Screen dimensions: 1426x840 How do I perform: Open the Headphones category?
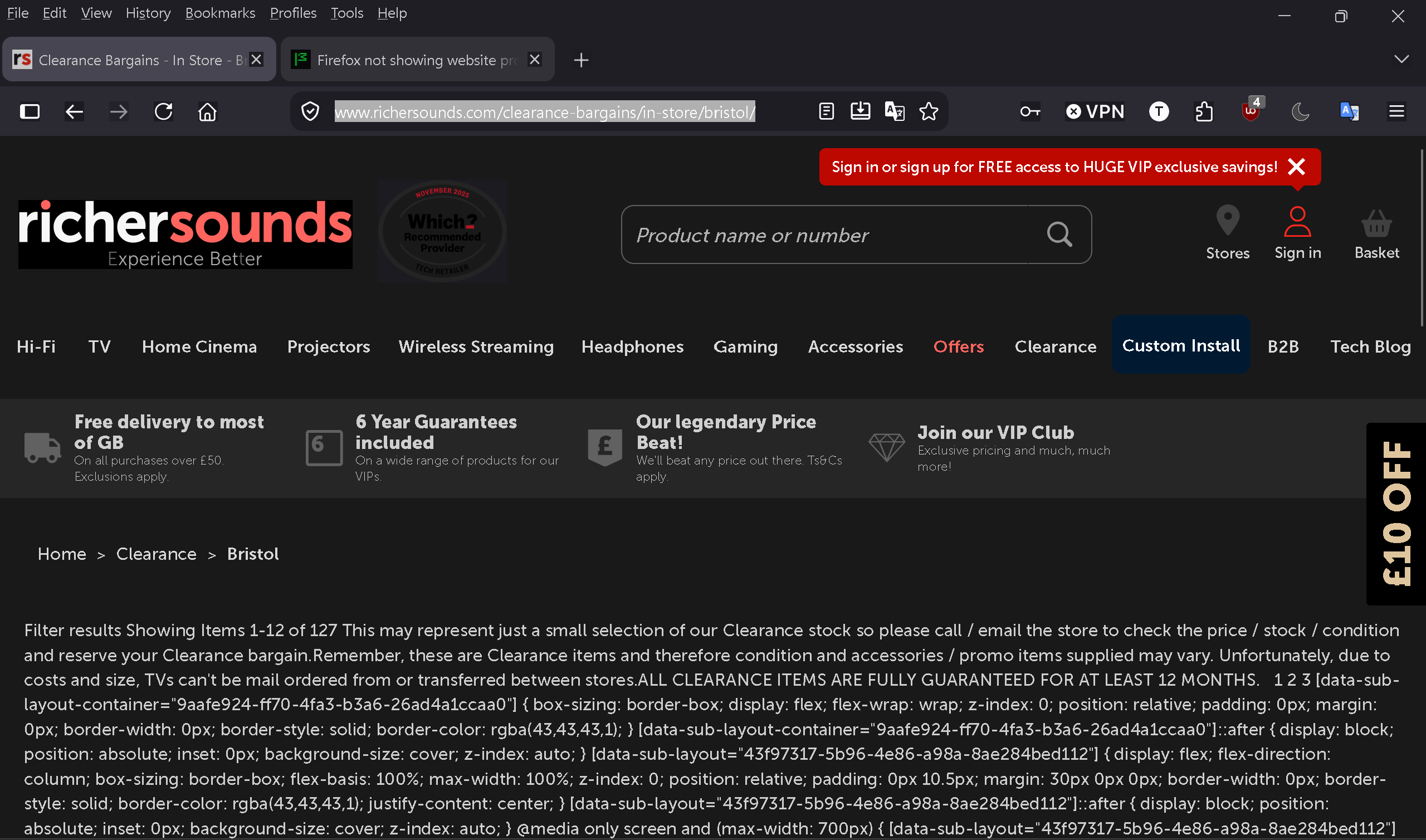633,346
